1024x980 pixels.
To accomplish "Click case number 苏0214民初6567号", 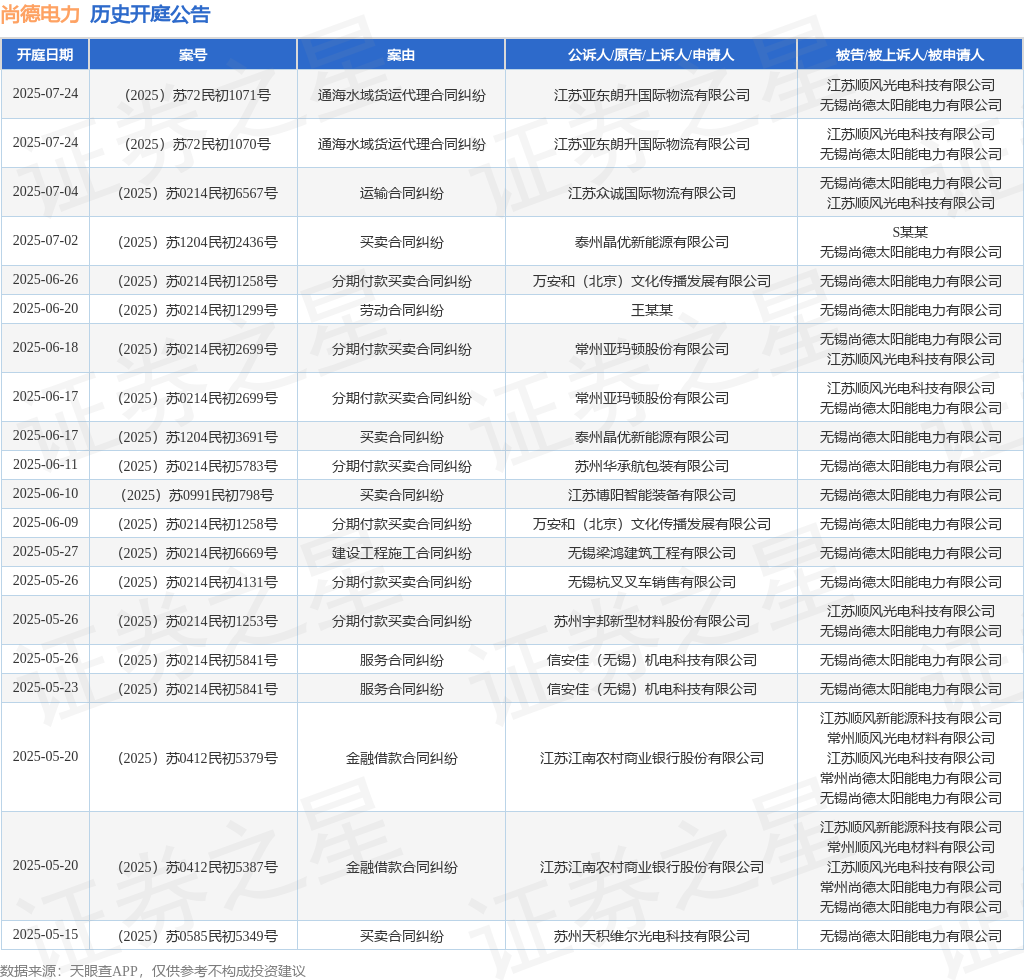I will pos(197,193).
